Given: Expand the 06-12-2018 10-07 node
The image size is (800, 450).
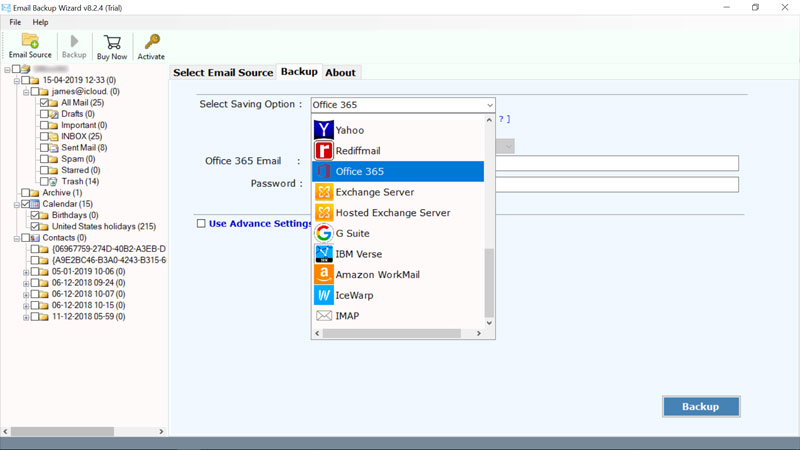Looking at the screenshot, I should 26,294.
